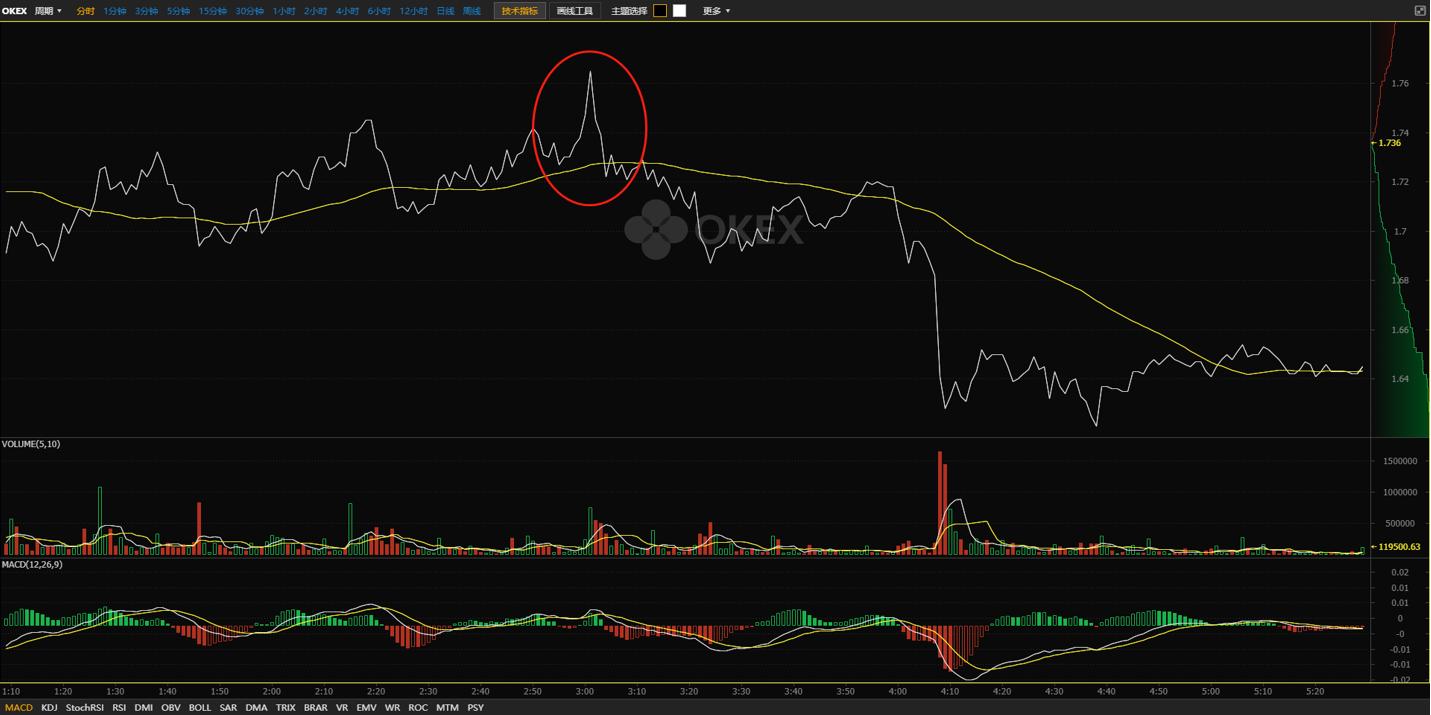Select the white theme color swatch
Viewport: 1431px width, 715px height.
(x=680, y=11)
